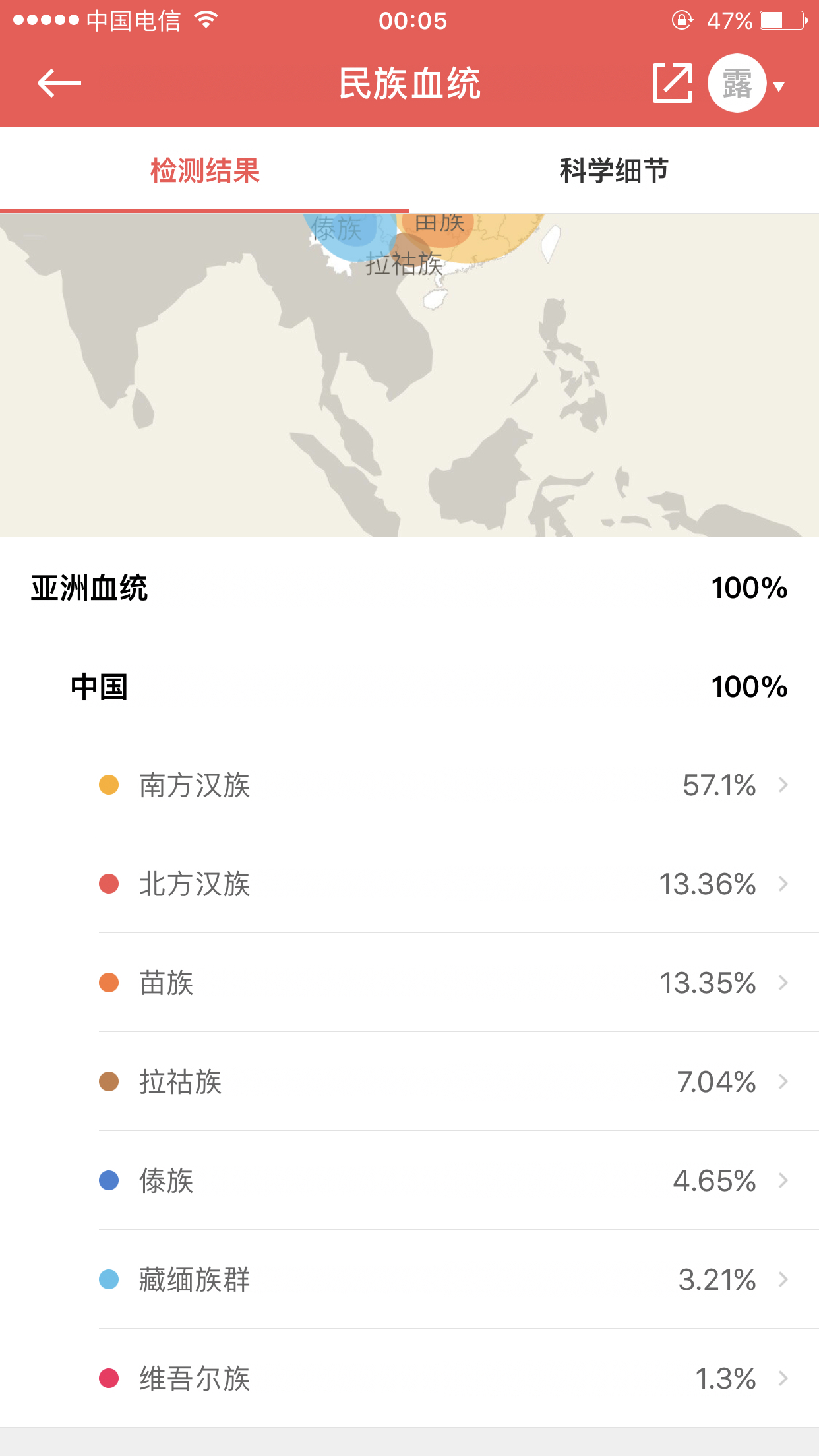Tap the back arrow icon
The width and height of the screenshot is (819, 1456).
coord(59,83)
